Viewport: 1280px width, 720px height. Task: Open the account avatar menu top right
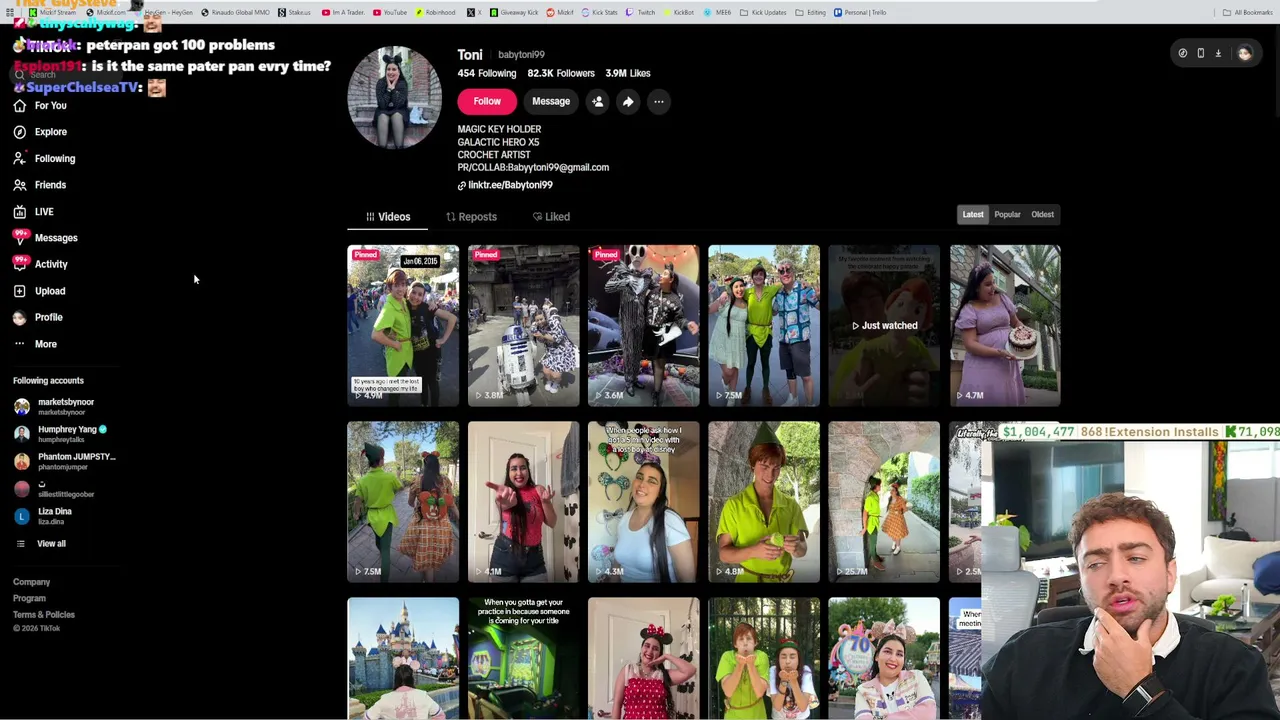[1245, 54]
